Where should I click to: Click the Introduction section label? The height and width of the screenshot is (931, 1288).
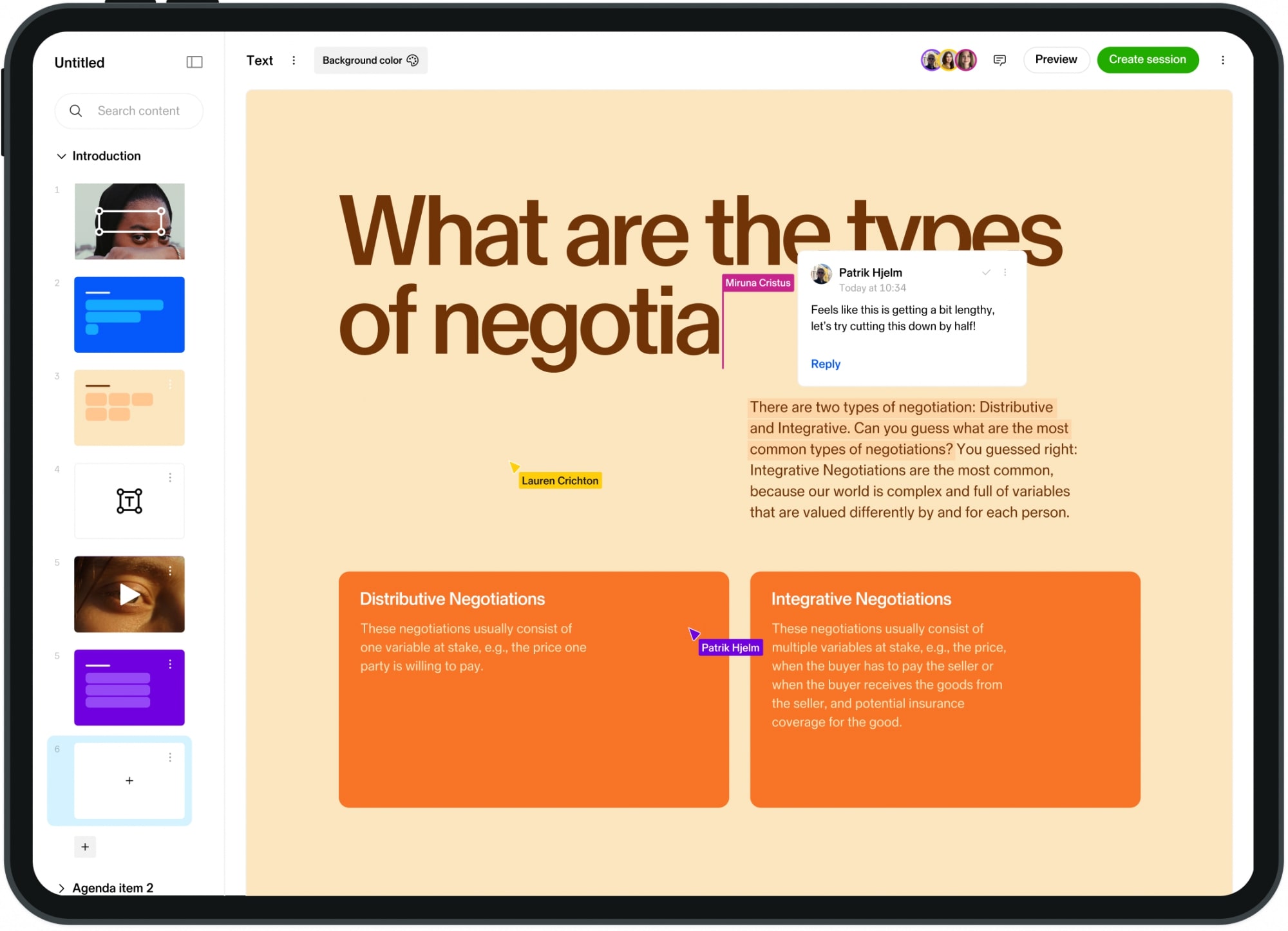(x=107, y=156)
